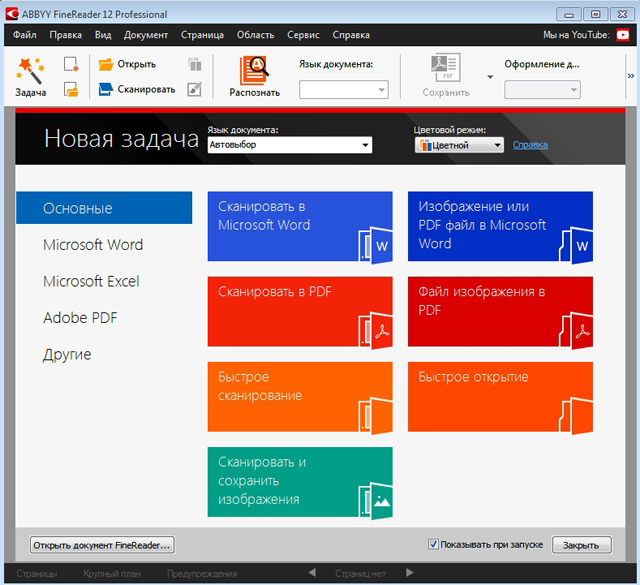Select the Microsoft Word task category

click(93, 245)
